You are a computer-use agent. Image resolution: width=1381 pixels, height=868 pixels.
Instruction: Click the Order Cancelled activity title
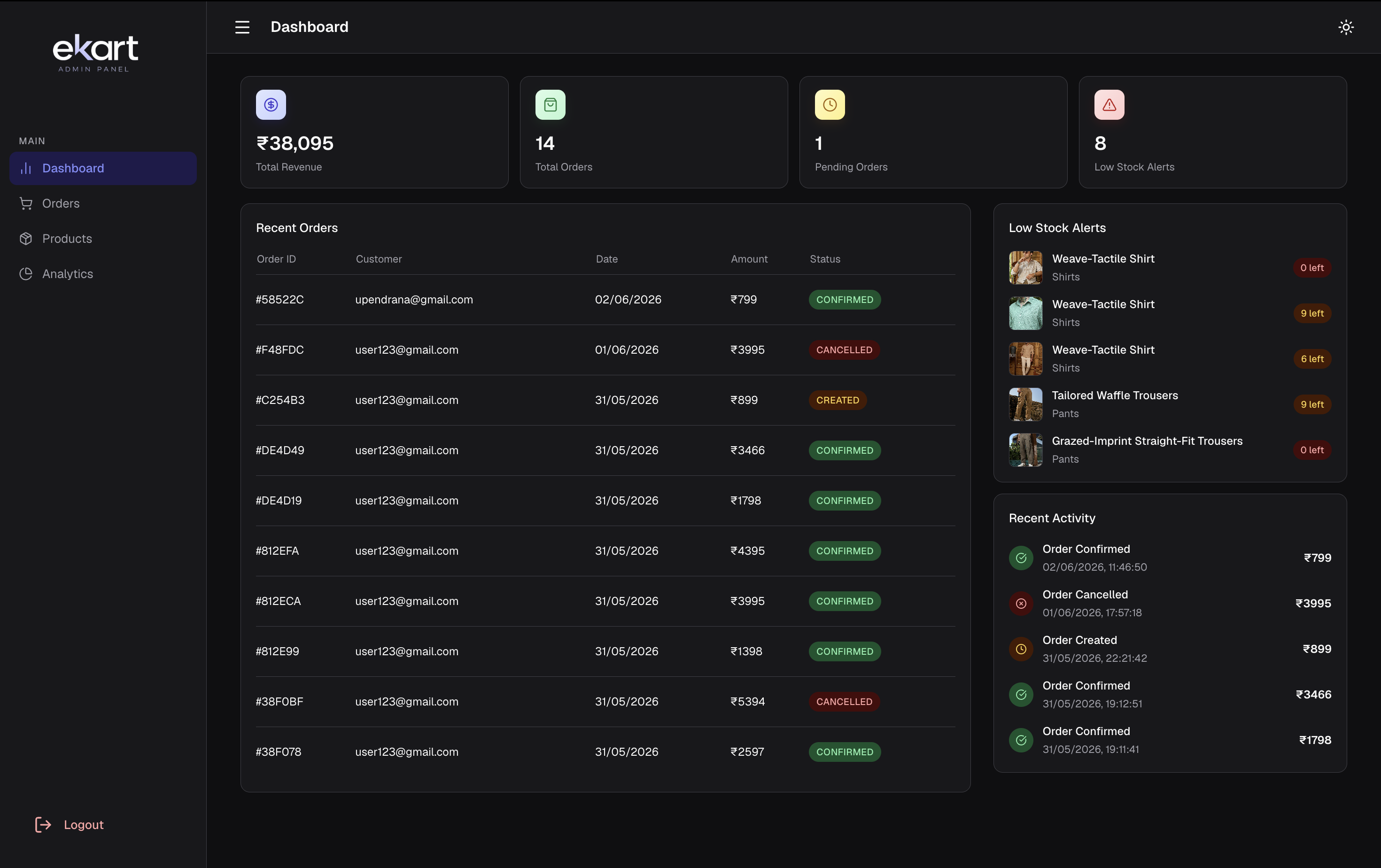coord(1085,595)
